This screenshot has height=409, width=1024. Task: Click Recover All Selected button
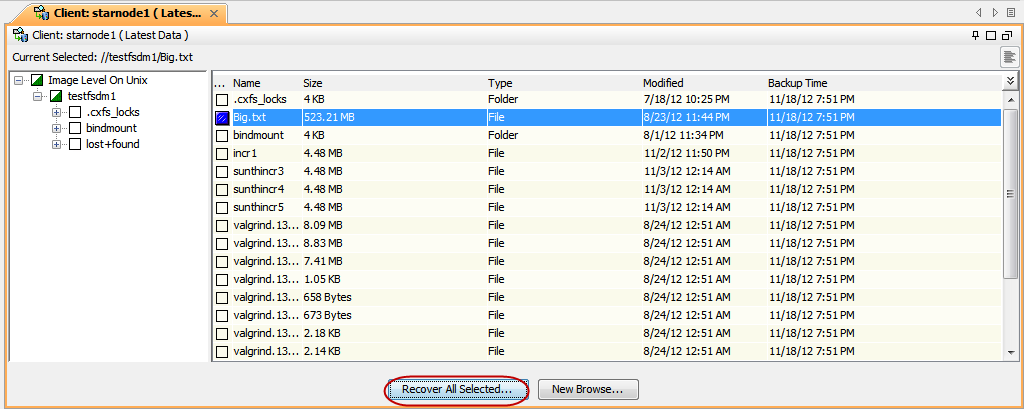pos(456,389)
